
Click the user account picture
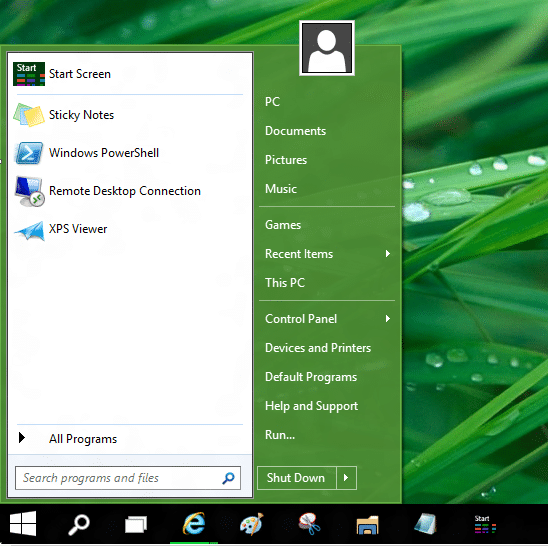pos(327,48)
